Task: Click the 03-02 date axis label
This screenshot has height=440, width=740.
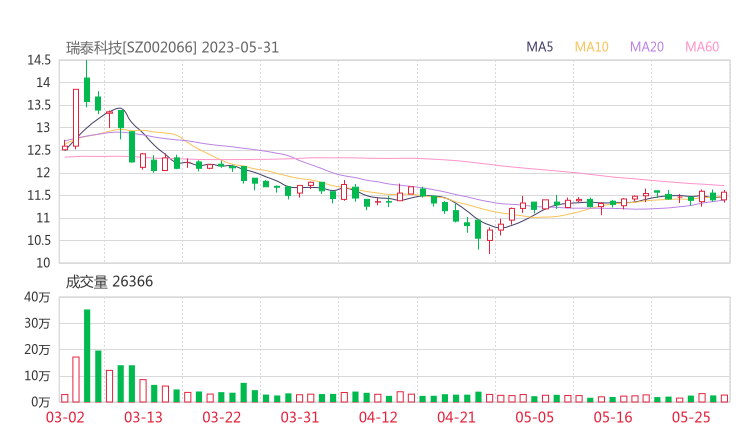Action: pos(65,417)
